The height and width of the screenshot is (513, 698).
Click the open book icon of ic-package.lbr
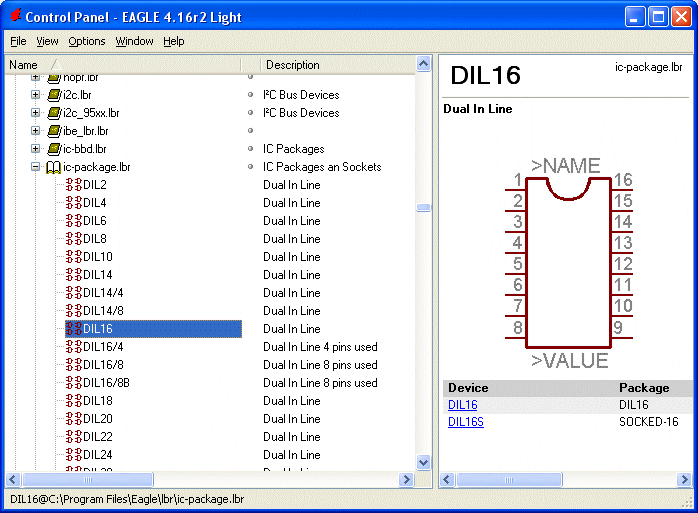click(x=53, y=167)
